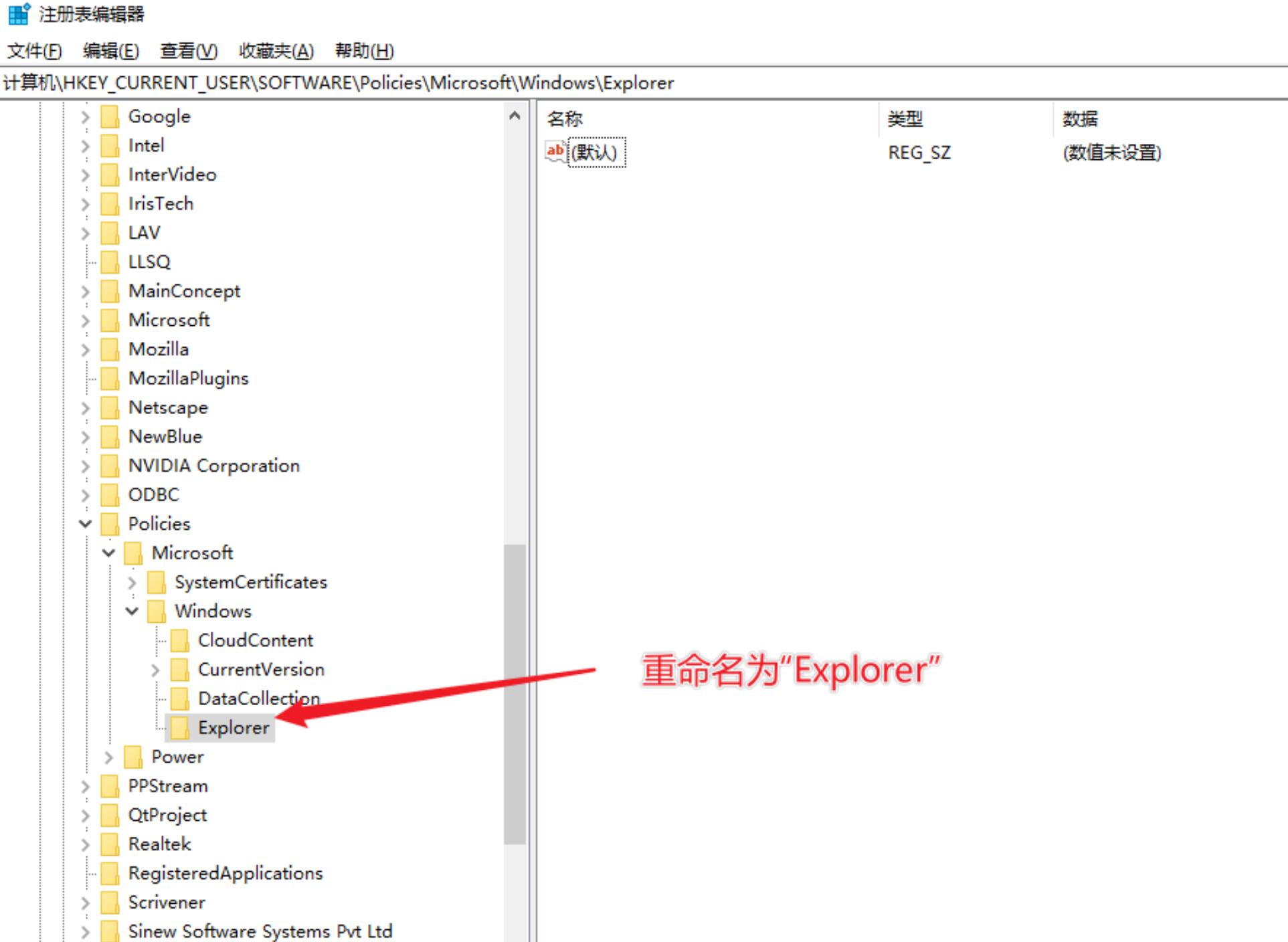Select the RegisteredApplications key

pos(225,874)
